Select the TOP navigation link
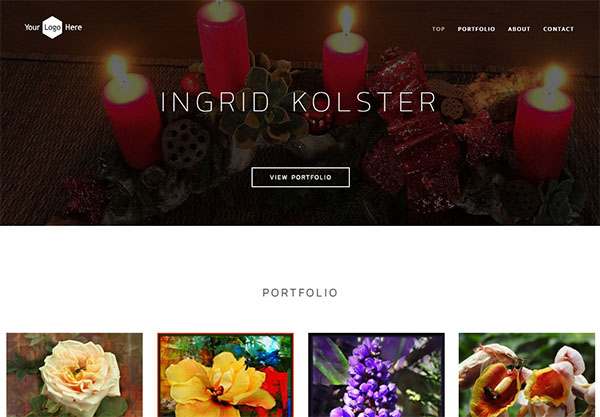 click(x=438, y=29)
